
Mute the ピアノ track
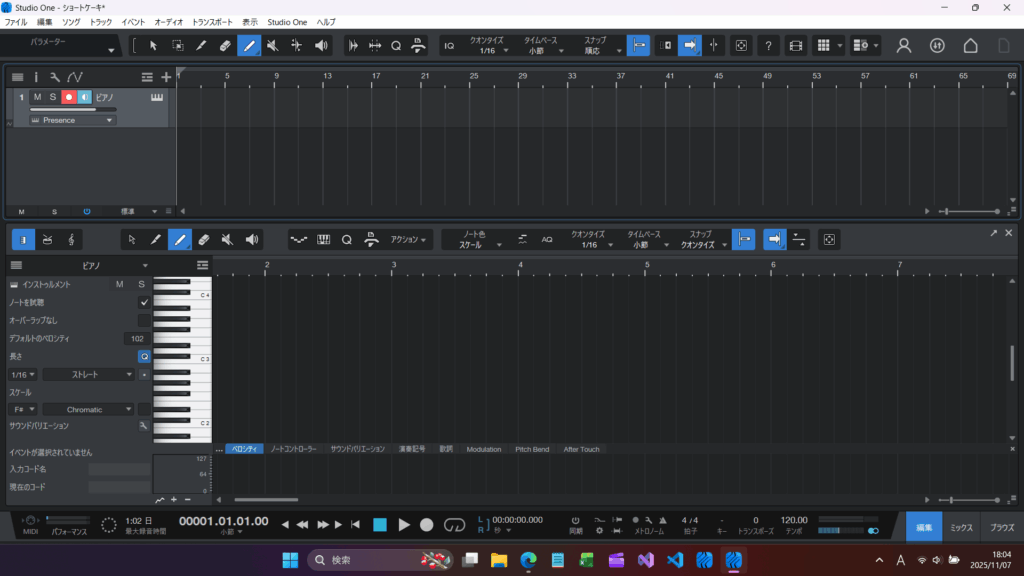point(37,97)
